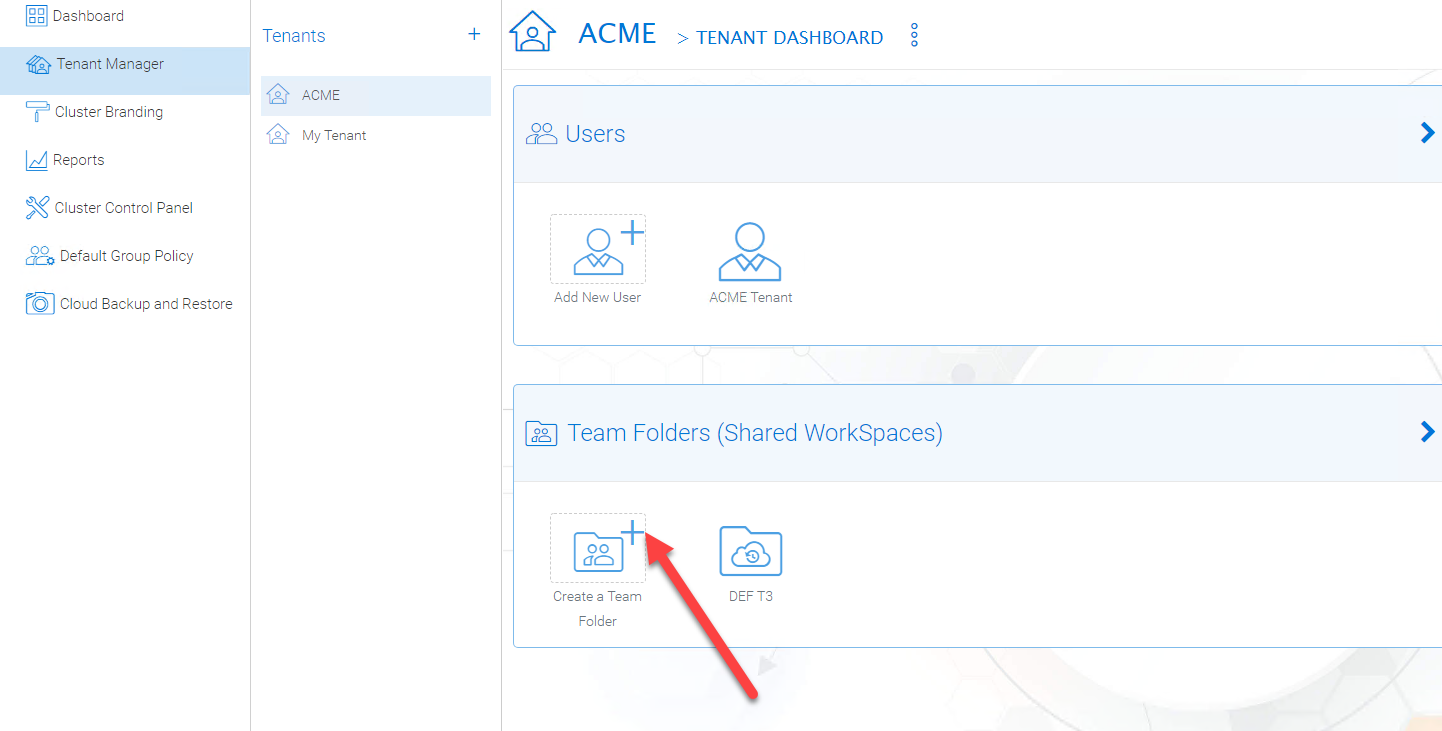The width and height of the screenshot is (1442, 731).
Task: Click the Users group icon in the section header
Action: click(x=541, y=134)
